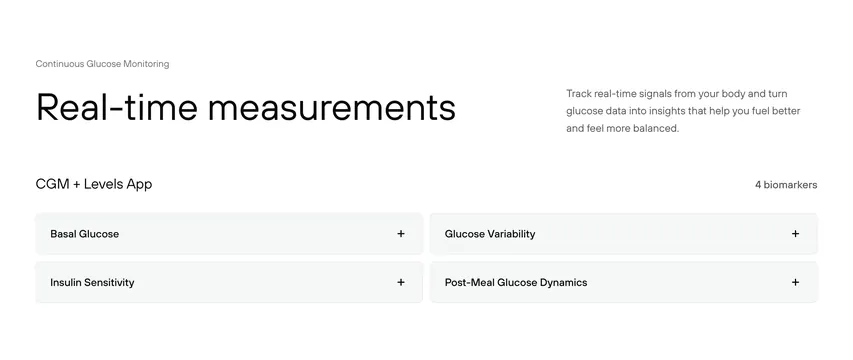
Task: Click the plus icon on Basal Glucose
Action: point(401,234)
